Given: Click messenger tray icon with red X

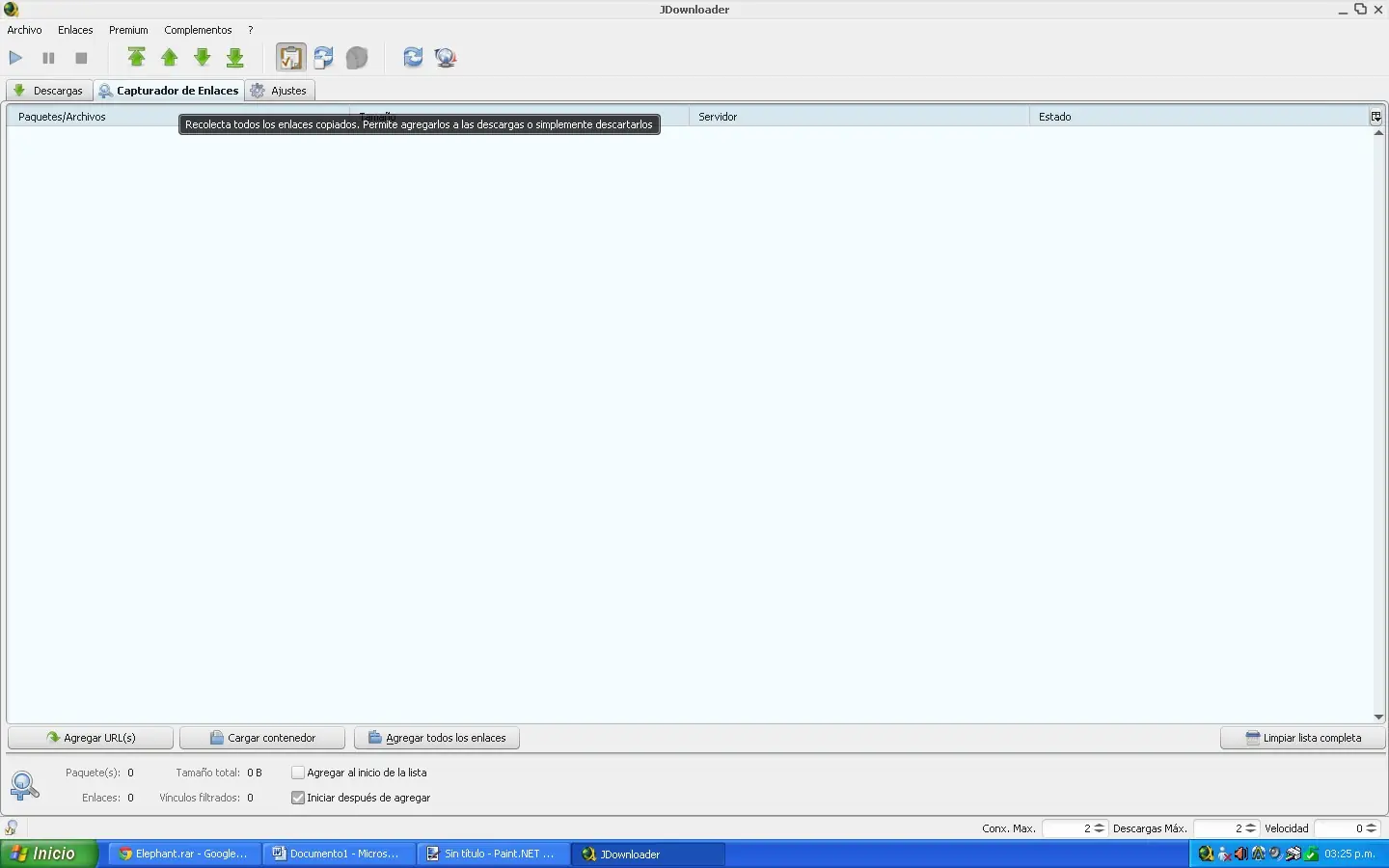Looking at the screenshot, I should tap(1224, 854).
